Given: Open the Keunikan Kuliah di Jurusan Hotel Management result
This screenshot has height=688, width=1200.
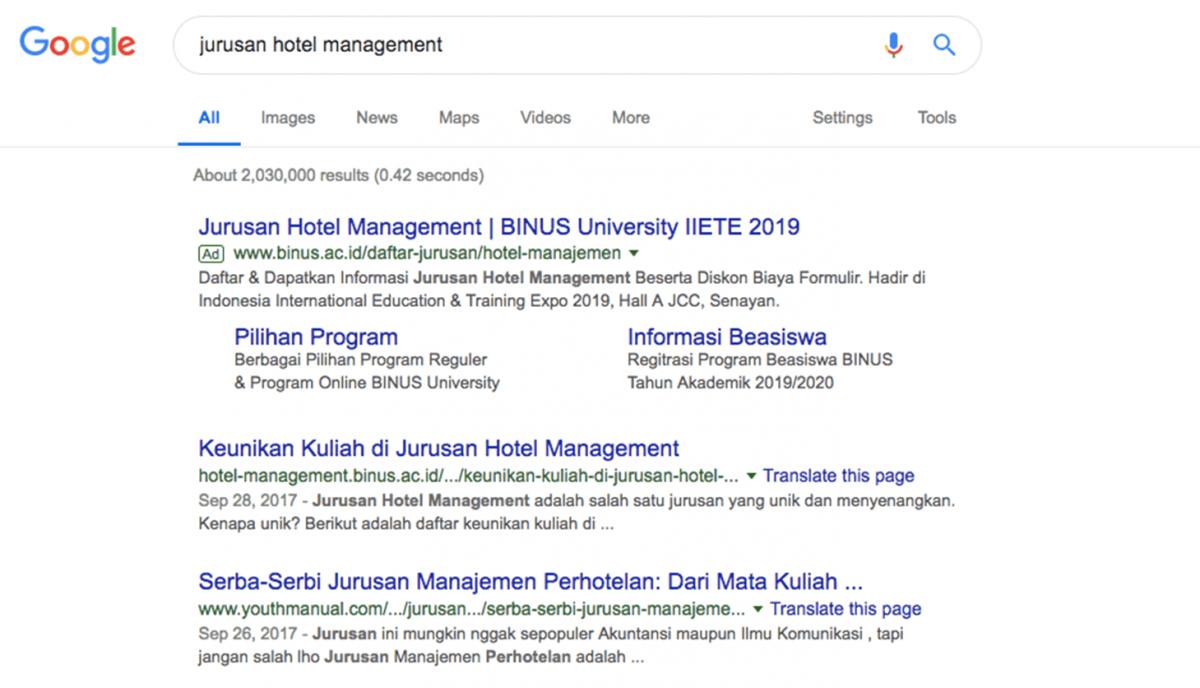Looking at the screenshot, I should point(439,448).
